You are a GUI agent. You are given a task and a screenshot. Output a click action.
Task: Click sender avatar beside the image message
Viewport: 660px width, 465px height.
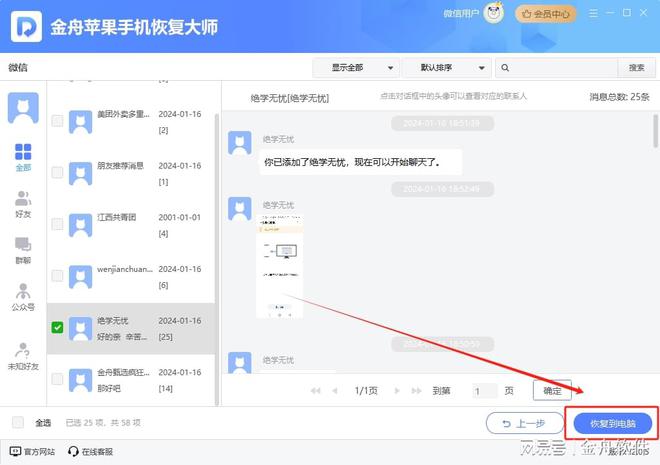240,209
